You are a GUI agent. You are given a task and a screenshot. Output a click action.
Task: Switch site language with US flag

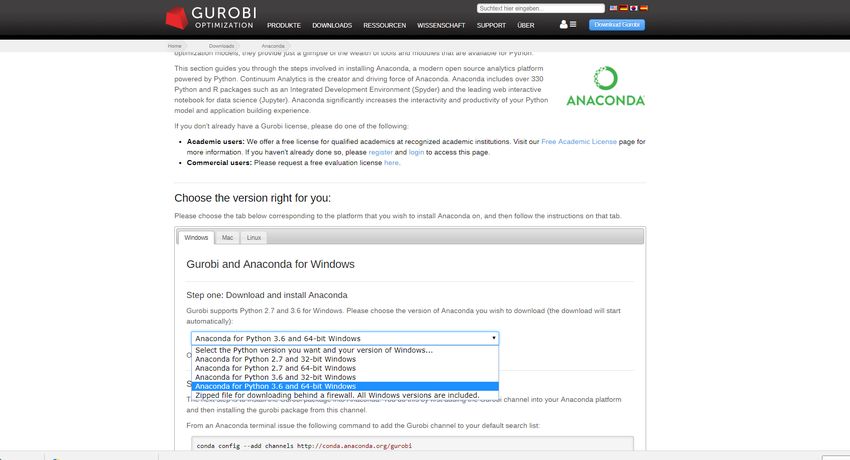coord(613,8)
